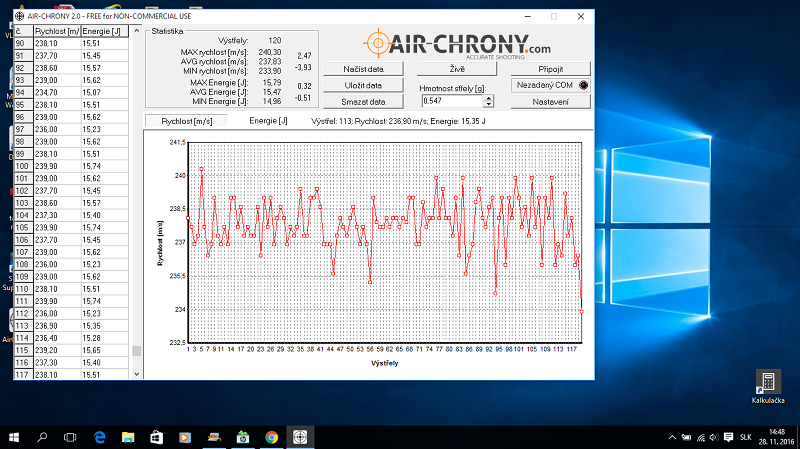Increase projectile weight with up arrow

488,98
